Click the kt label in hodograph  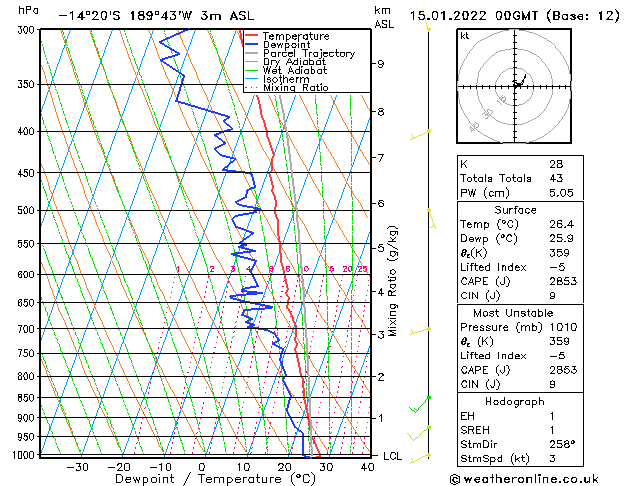tap(465, 35)
